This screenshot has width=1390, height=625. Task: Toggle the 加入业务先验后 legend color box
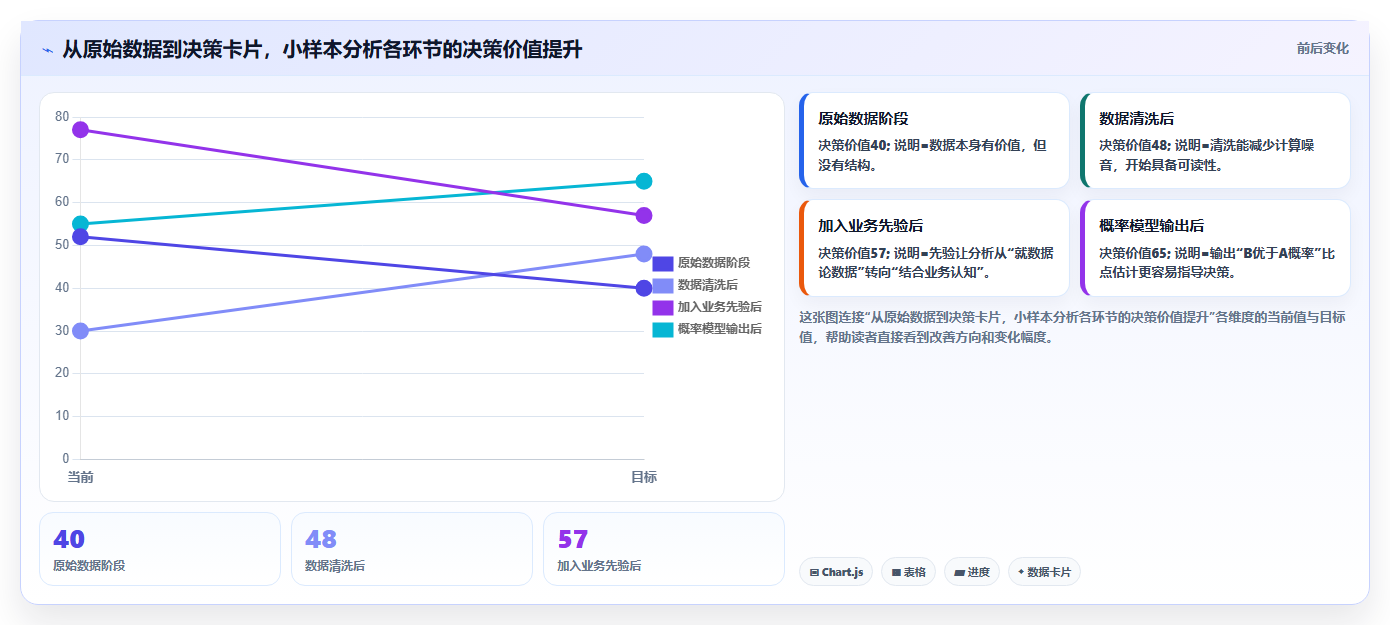point(662,307)
